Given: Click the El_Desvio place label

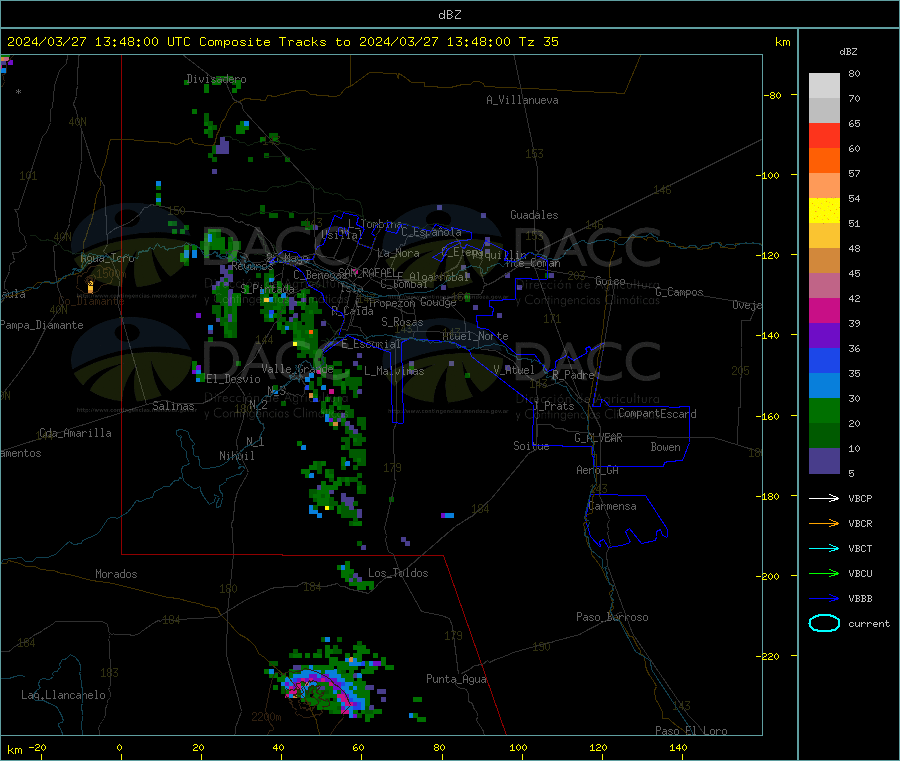Looking at the screenshot, I should pos(233,379).
